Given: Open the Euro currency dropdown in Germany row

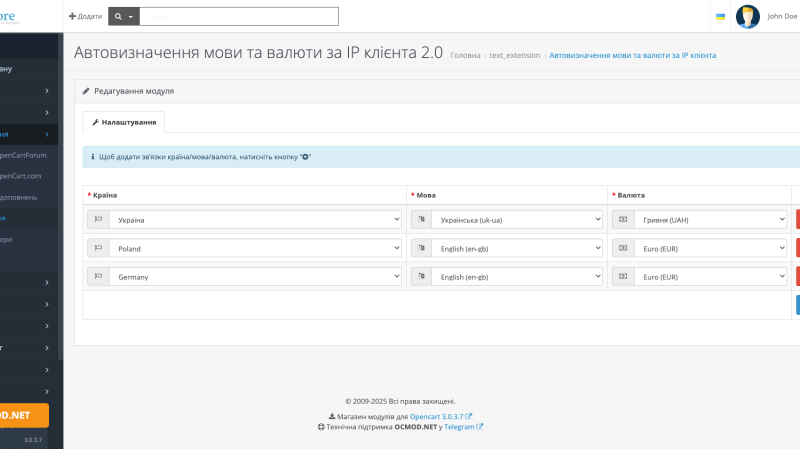Looking at the screenshot, I should [710, 277].
